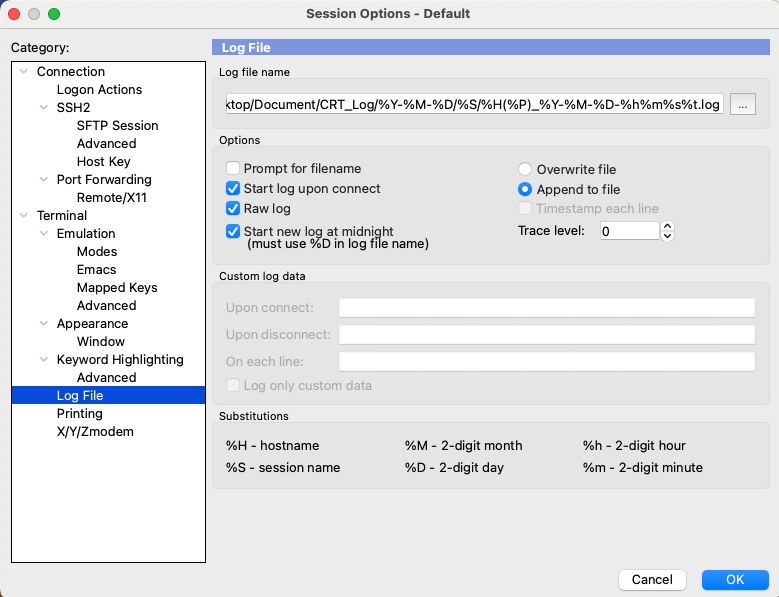The height and width of the screenshot is (597, 779).
Task: Cancel the session options dialog
Action: [652, 580]
